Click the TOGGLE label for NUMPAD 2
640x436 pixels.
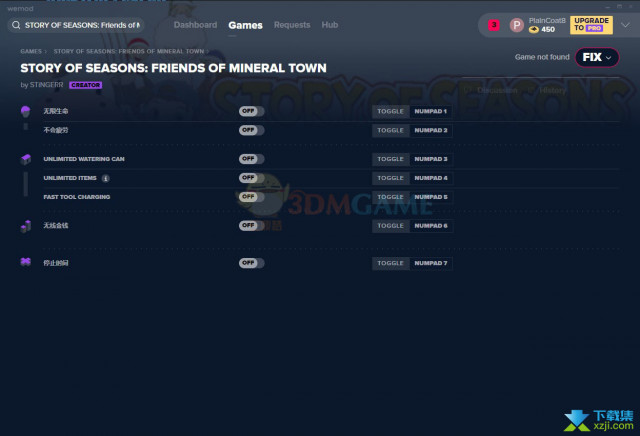[391, 131]
